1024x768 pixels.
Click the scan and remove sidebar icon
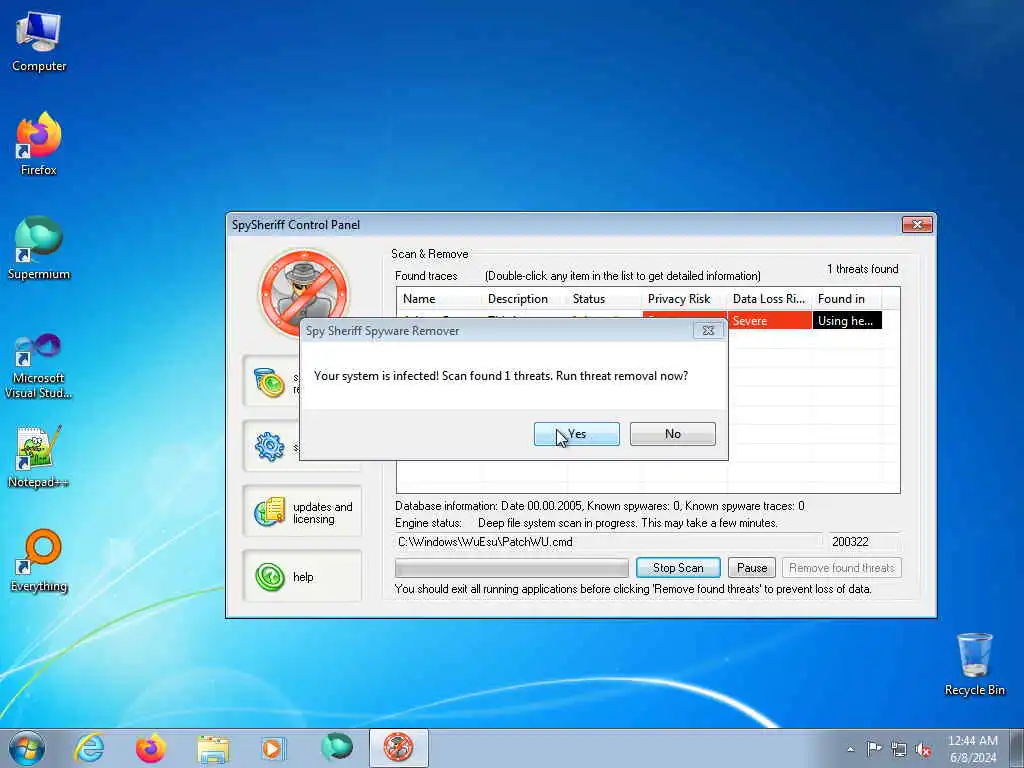click(x=270, y=382)
